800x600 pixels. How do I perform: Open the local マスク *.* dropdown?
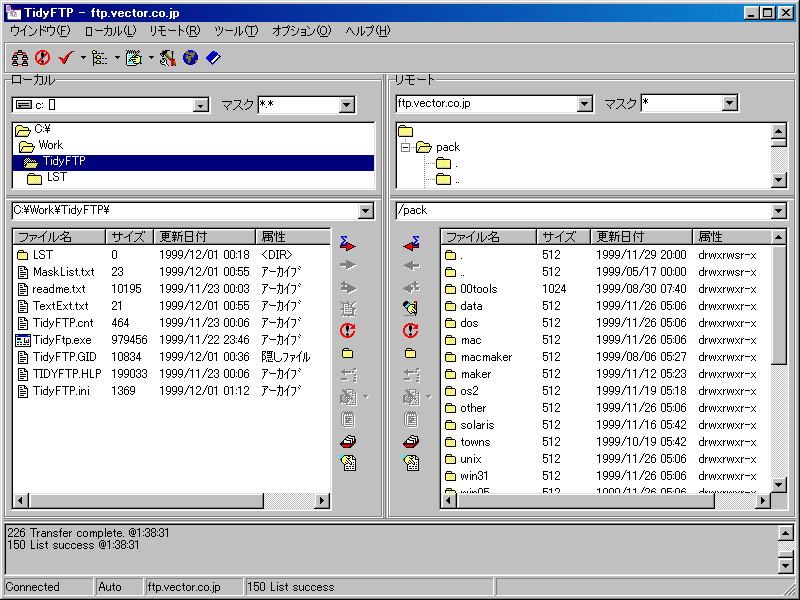346,105
